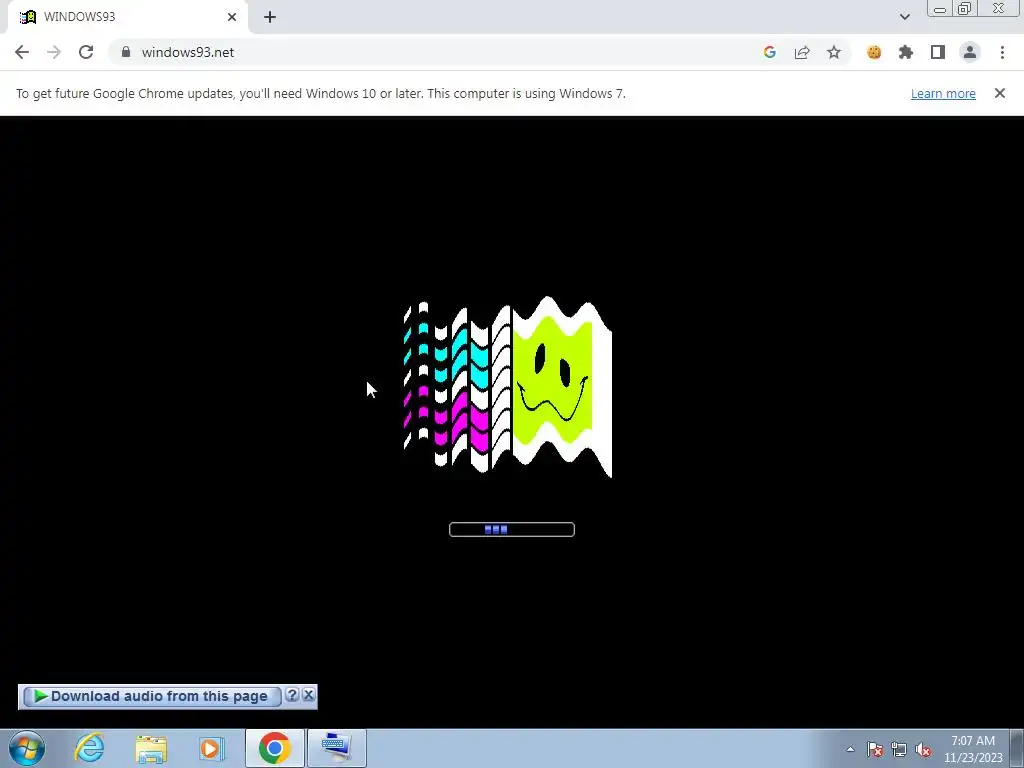Open a new tab with plus button
The width and height of the screenshot is (1024, 768).
pyautogui.click(x=270, y=17)
